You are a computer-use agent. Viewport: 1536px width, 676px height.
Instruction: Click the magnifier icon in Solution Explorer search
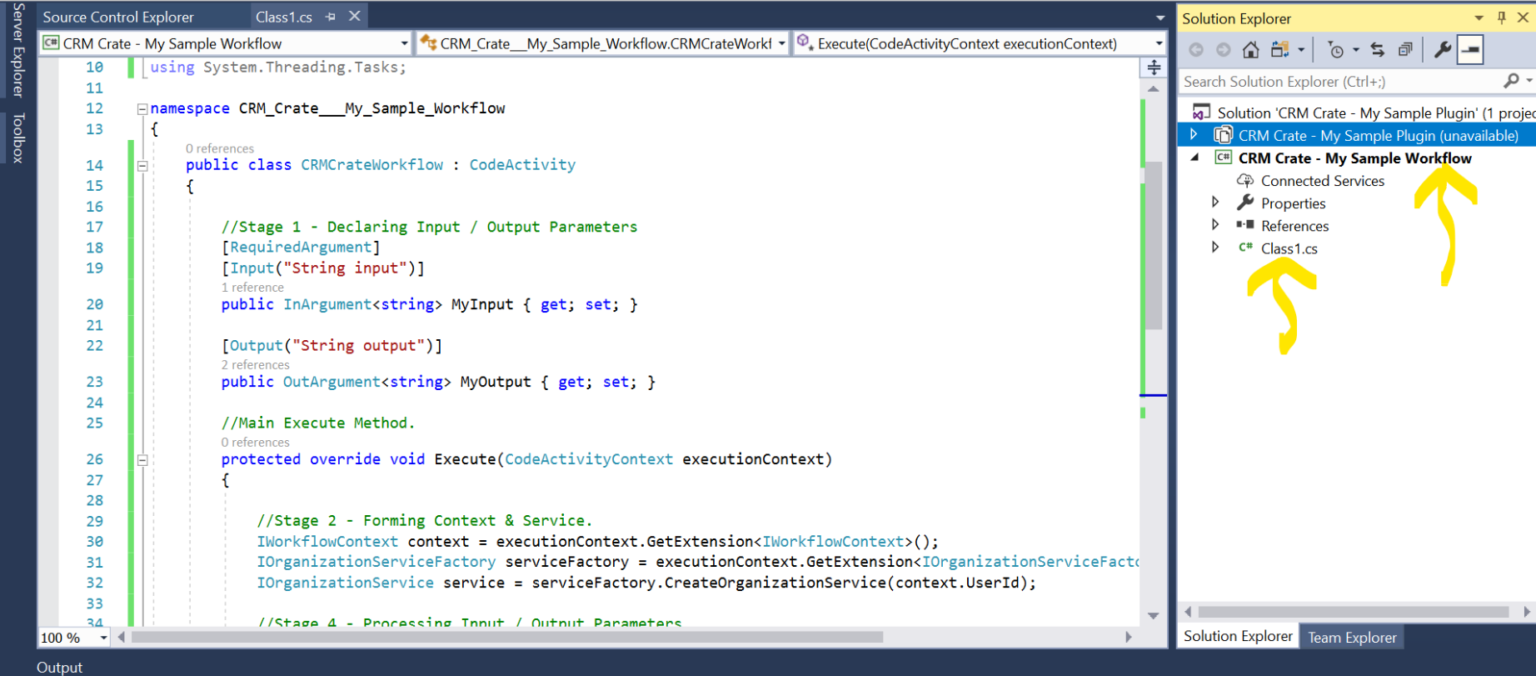(1510, 81)
